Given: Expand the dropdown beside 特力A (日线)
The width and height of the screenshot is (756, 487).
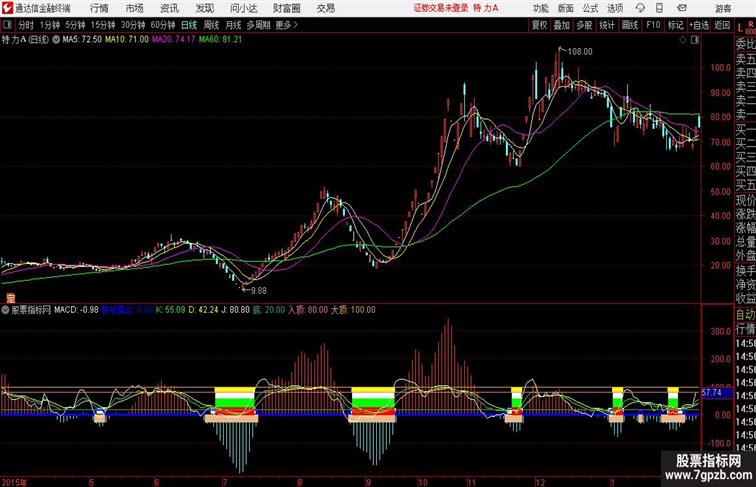Looking at the screenshot, I should [x=56, y=40].
